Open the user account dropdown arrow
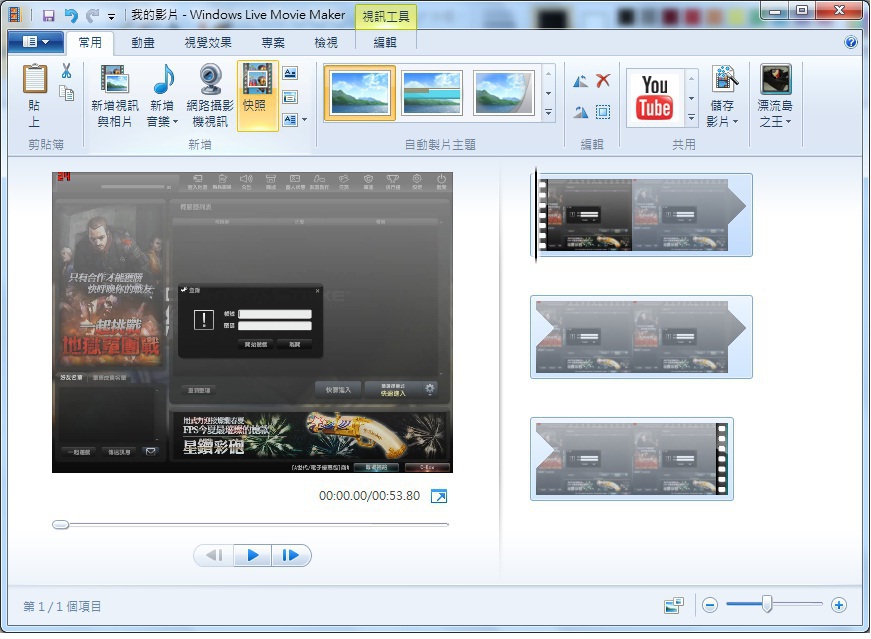Viewport: 871px width, 639px height. click(x=788, y=122)
